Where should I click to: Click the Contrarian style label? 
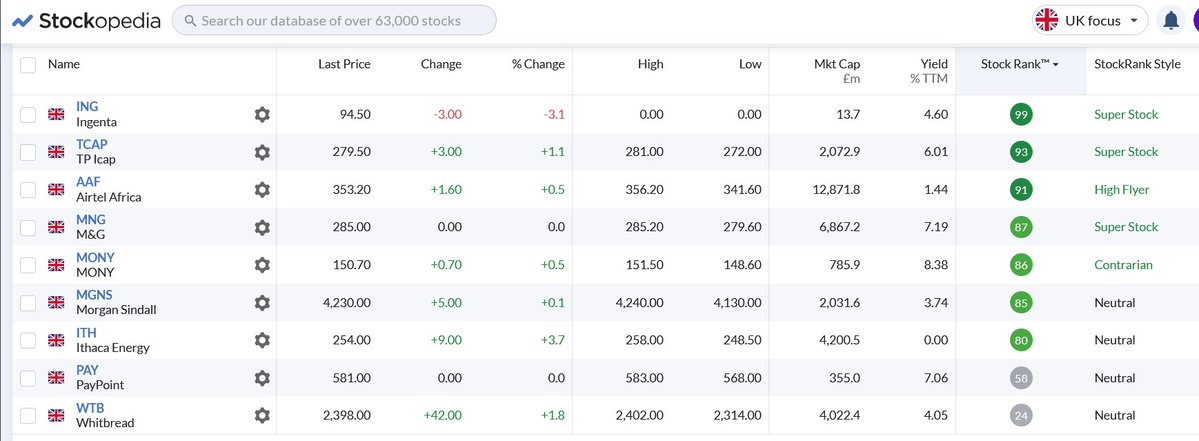click(1123, 265)
